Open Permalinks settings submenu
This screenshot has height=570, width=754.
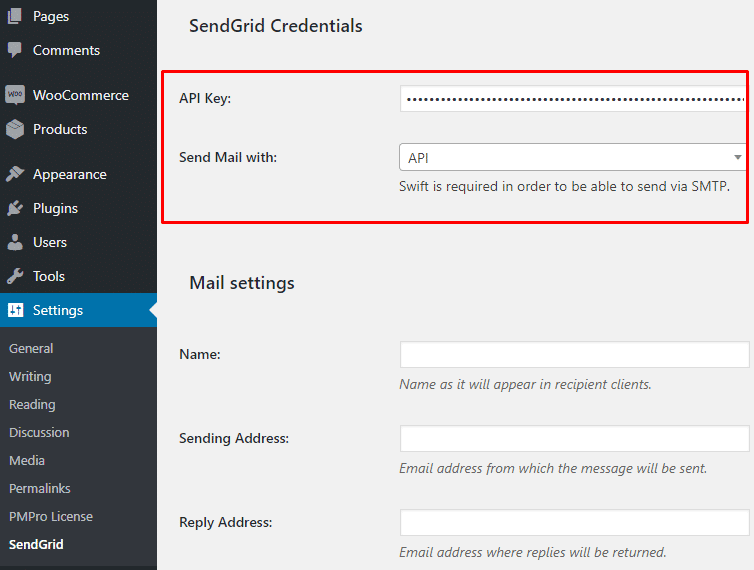point(40,488)
